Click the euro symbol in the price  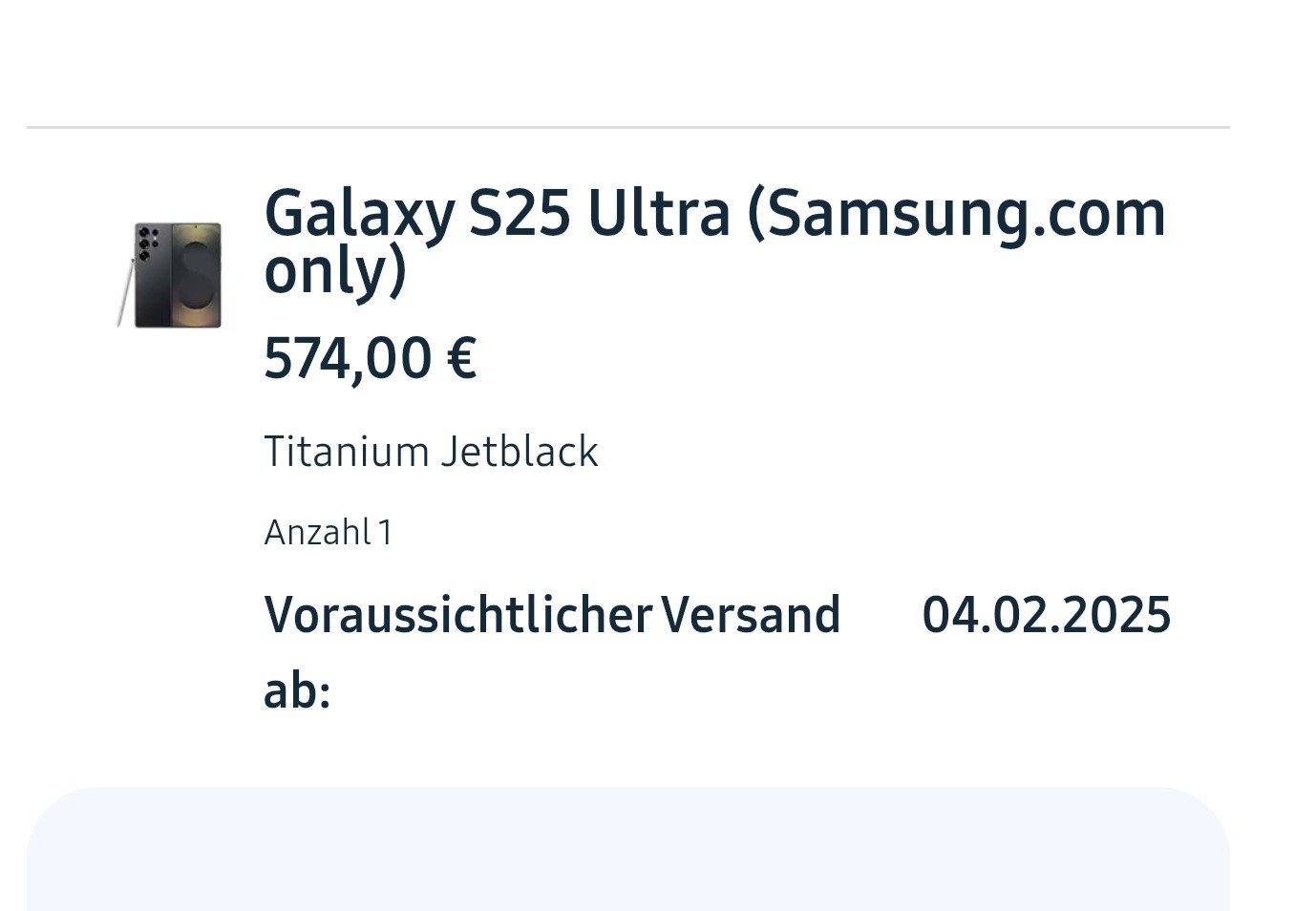tap(460, 358)
